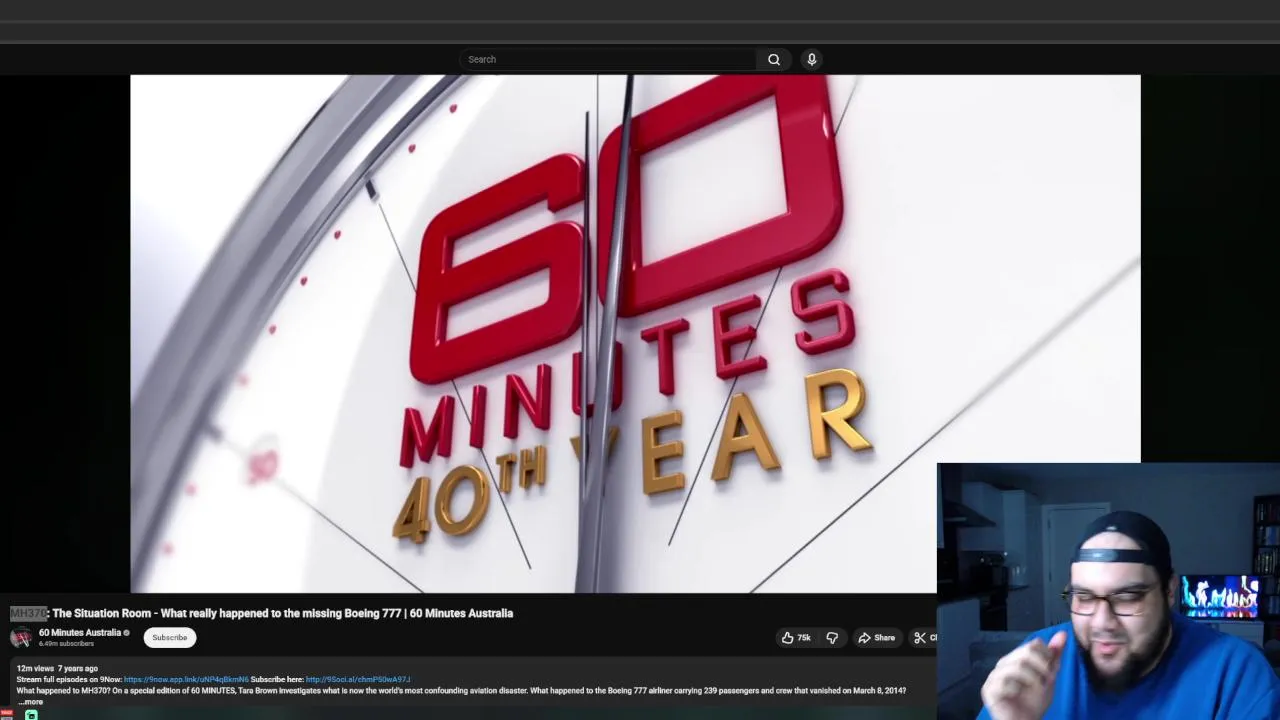Image resolution: width=1280 pixels, height=720 pixels.
Task: Click the green icon at bottom-left
Action: [31, 715]
